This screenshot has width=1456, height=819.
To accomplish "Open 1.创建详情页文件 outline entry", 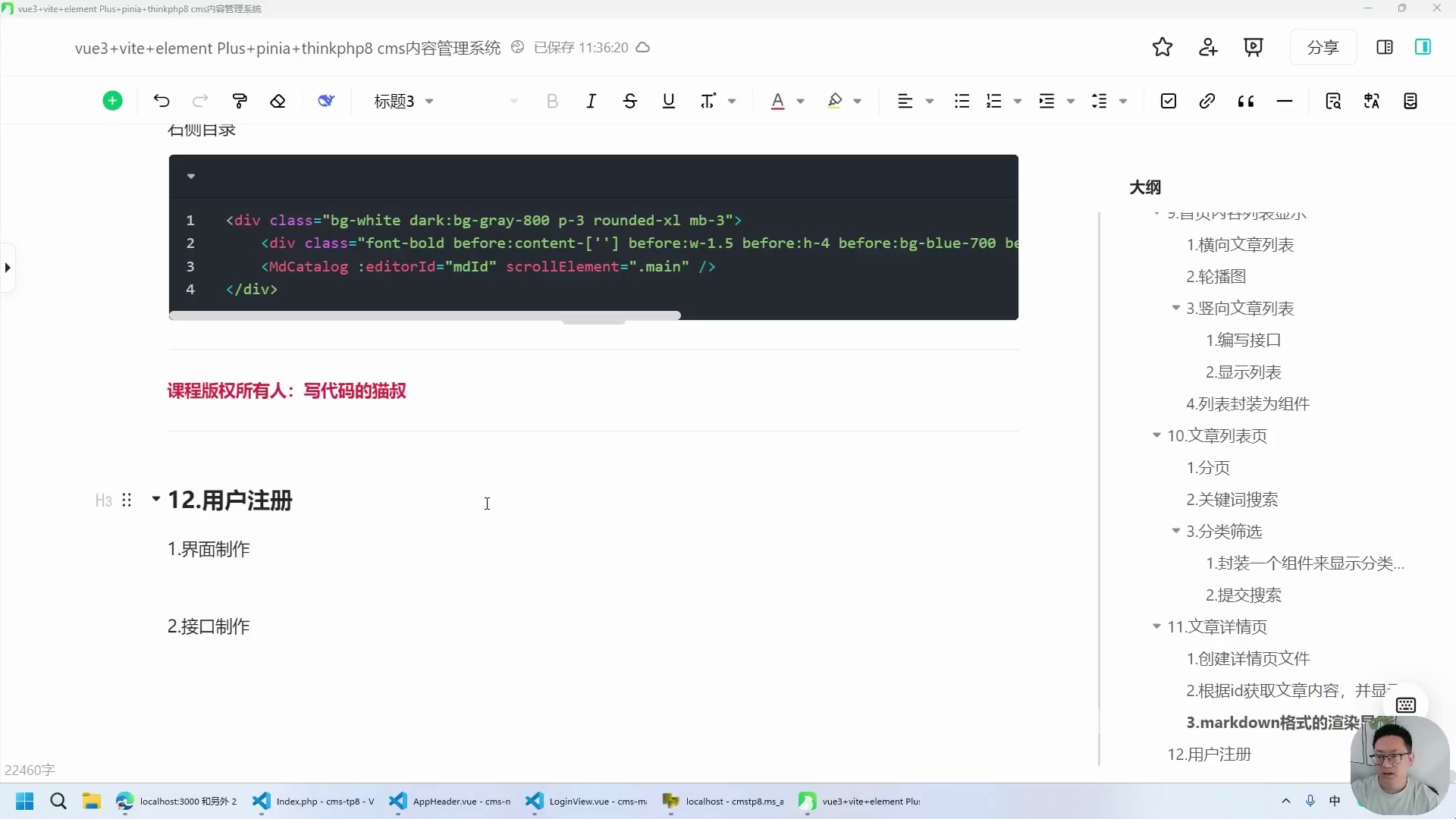I will click(x=1248, y=659).
